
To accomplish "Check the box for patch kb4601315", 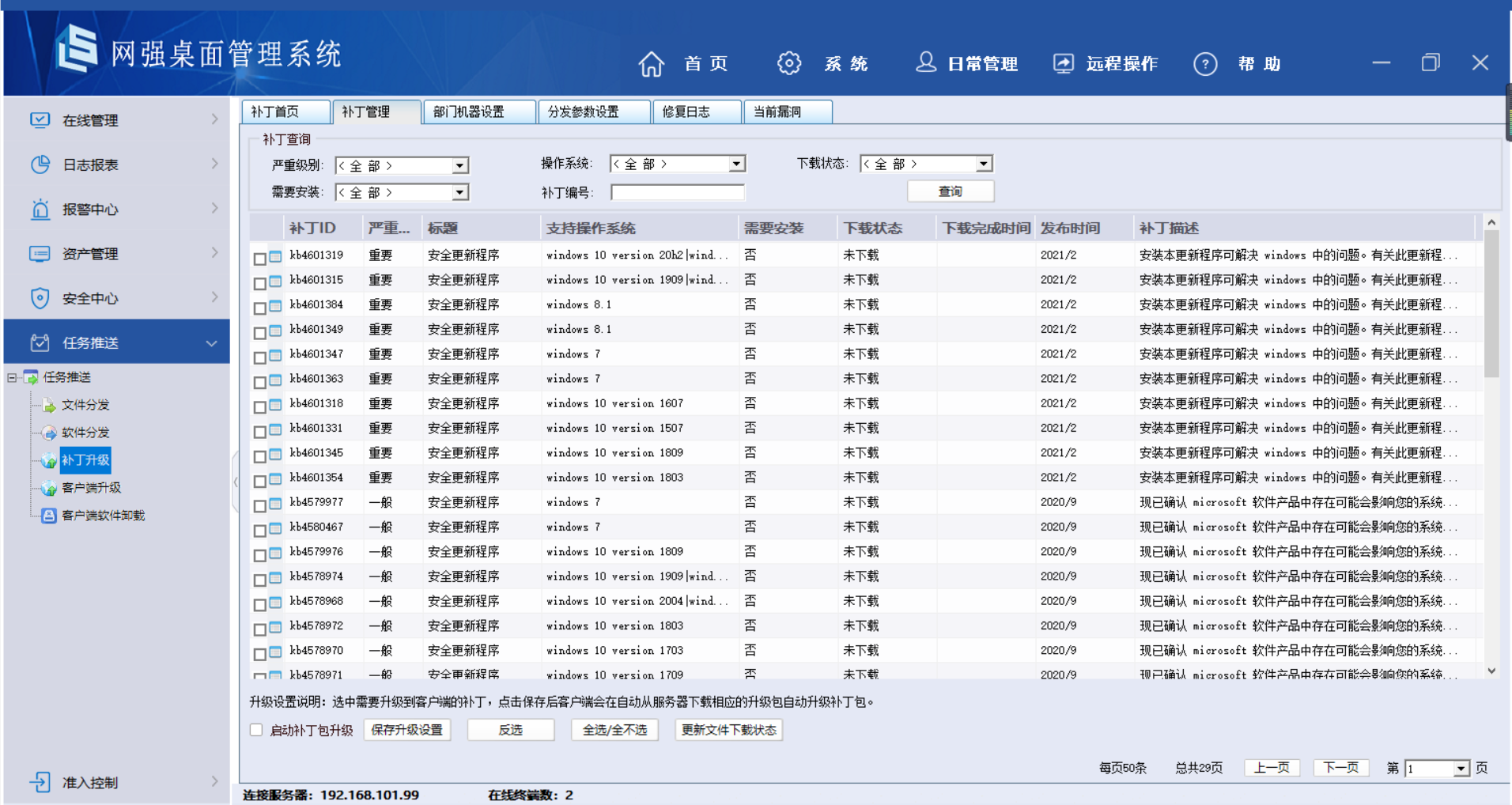I will [259, 283].
